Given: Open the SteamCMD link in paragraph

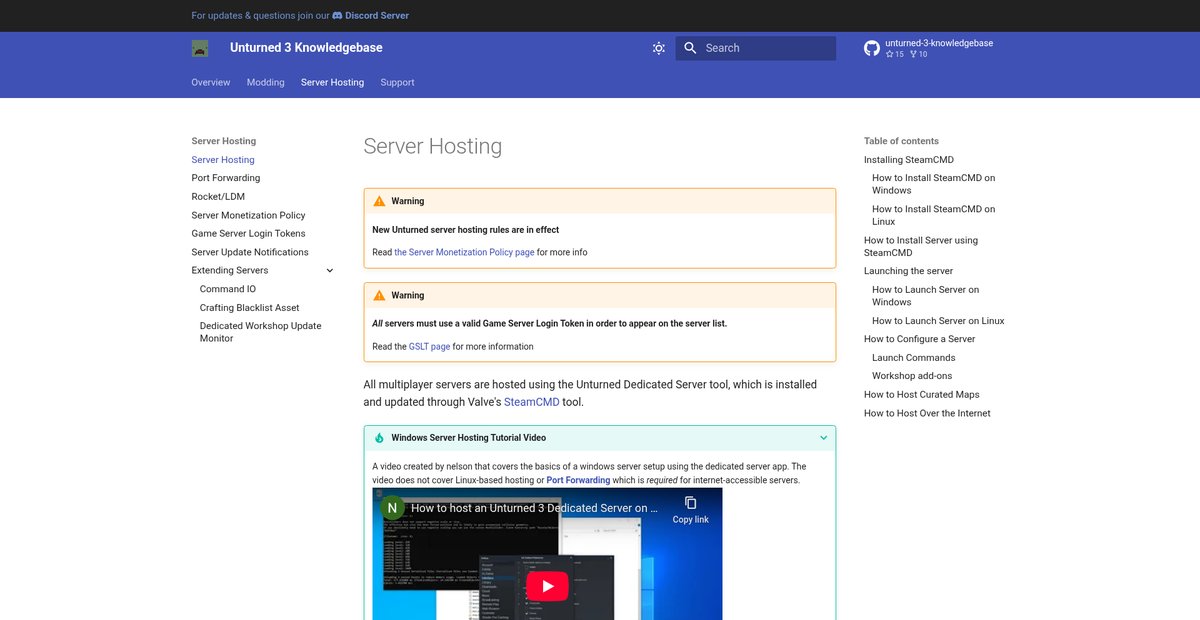Looking at the screenshot, I should pos(531,402).
